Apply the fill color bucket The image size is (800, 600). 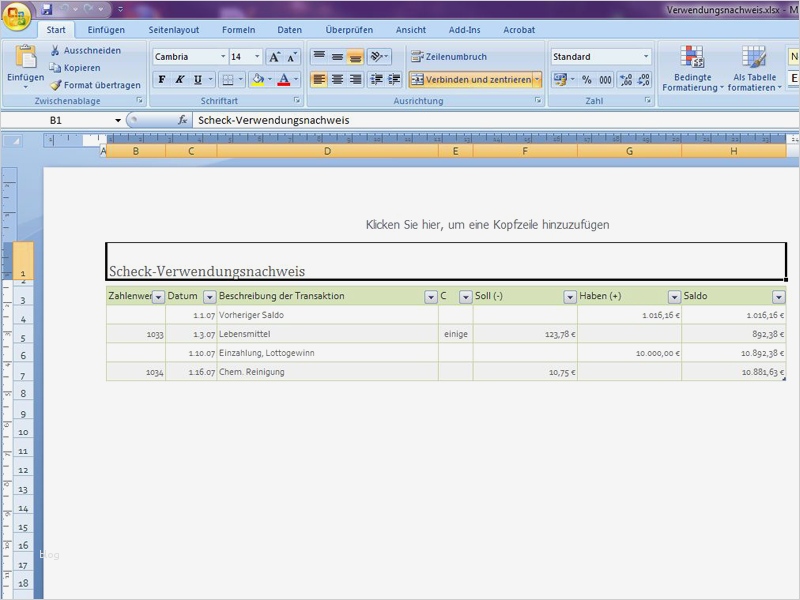click(258, 80)
